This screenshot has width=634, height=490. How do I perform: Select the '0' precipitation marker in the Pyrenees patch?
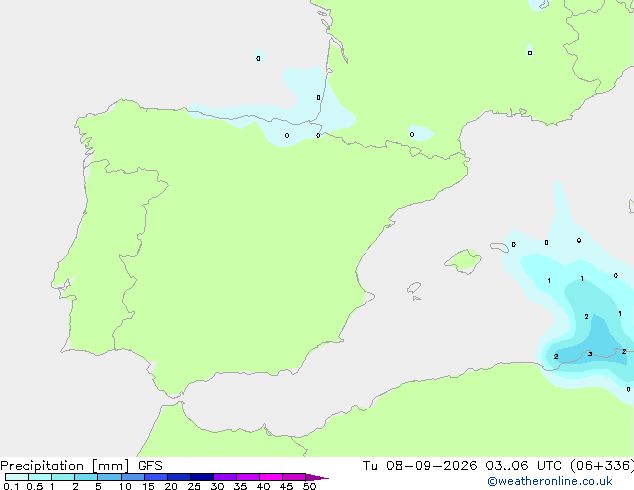[412, 135]
